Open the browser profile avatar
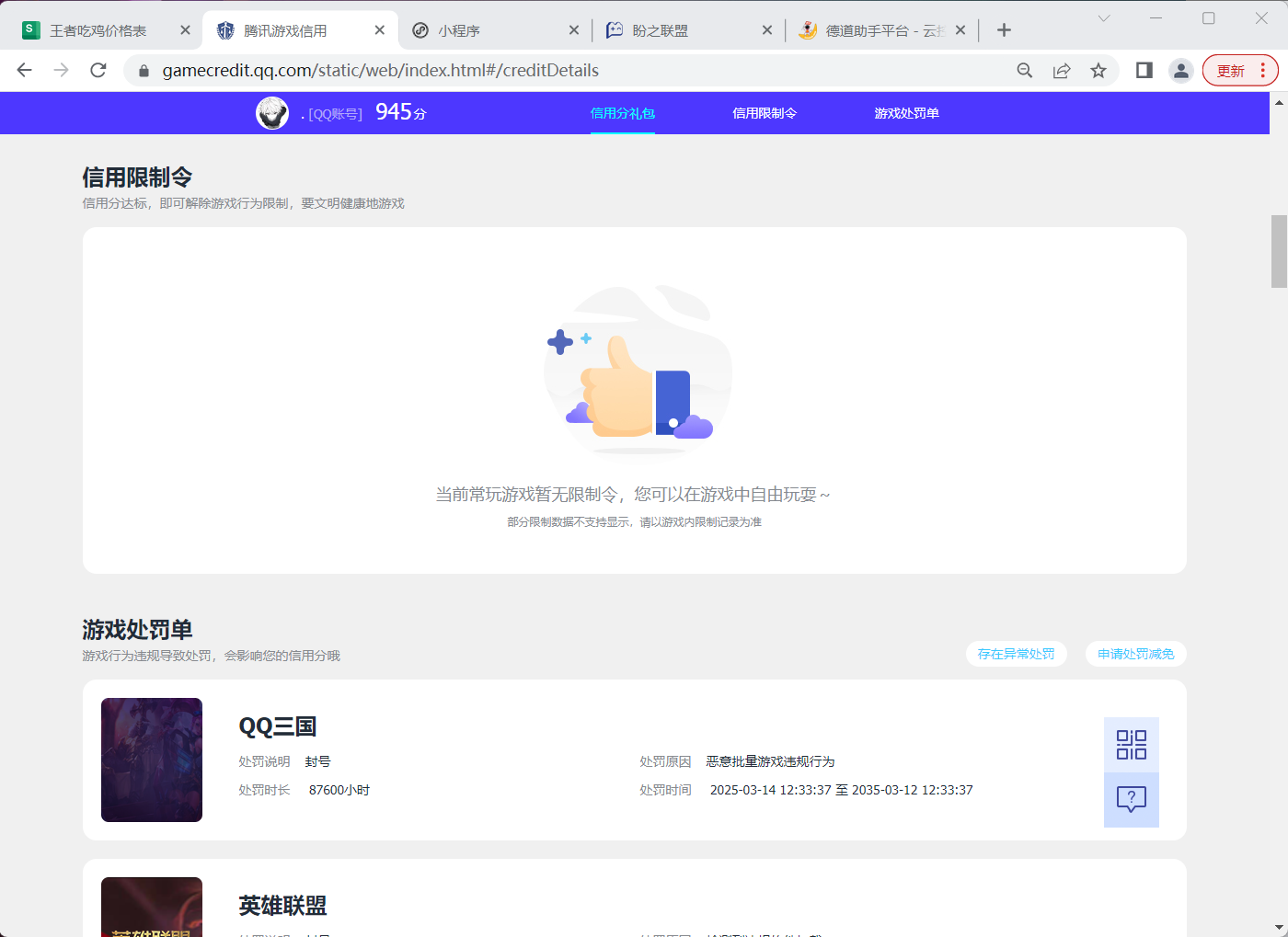1288x937 pixels. (1181, 71)
